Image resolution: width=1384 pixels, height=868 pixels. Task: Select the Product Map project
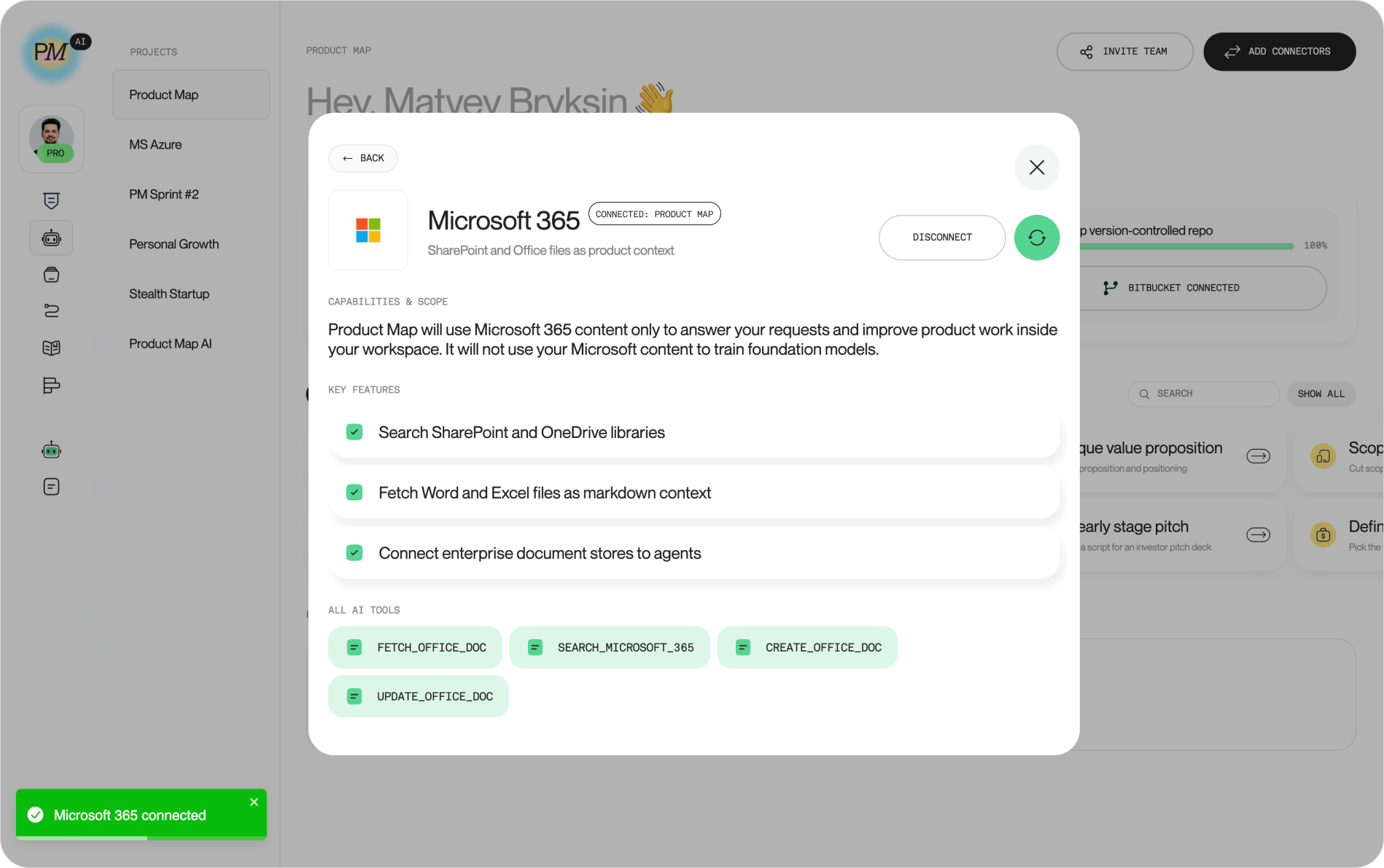click(191, 95)
